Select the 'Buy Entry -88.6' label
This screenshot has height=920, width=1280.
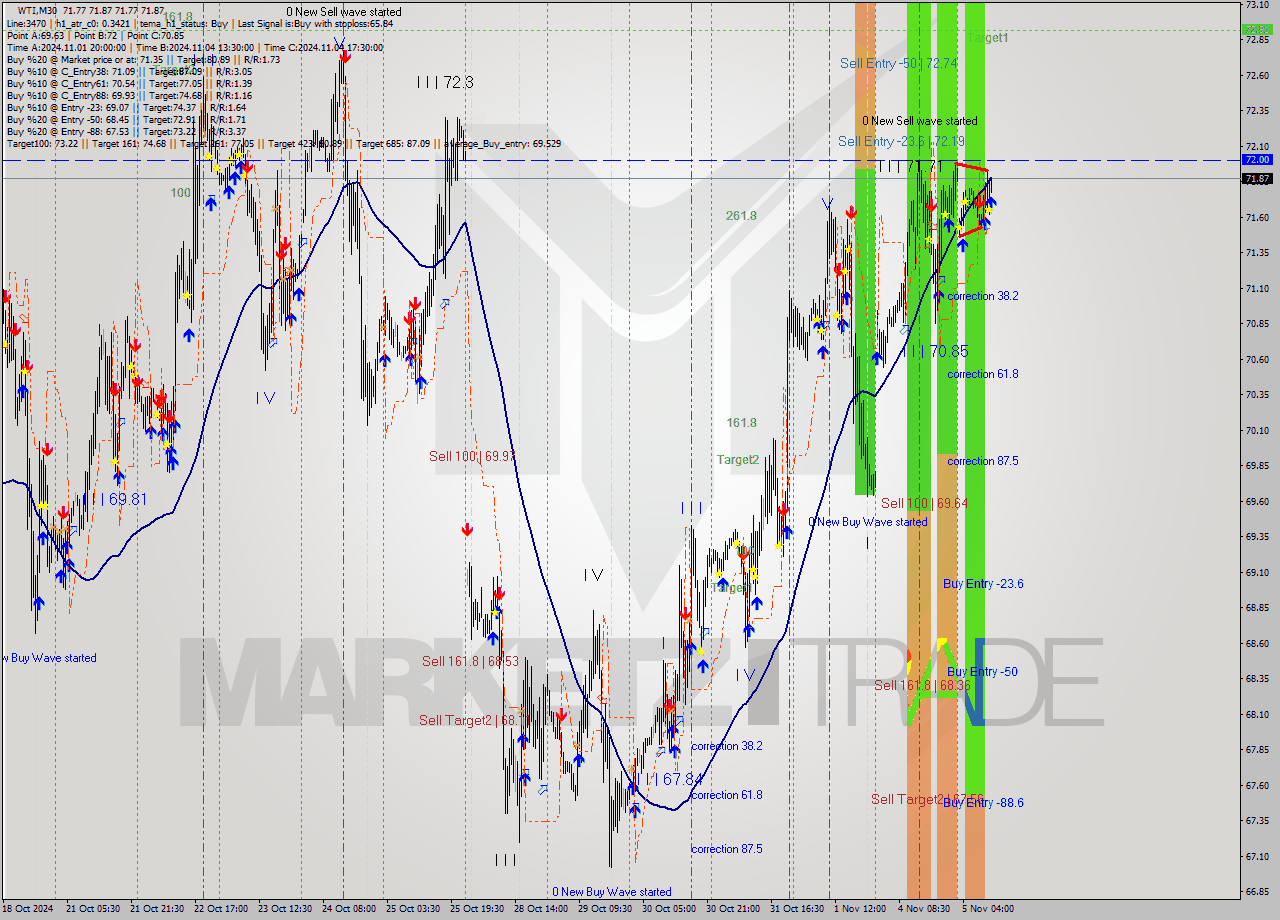click(x=983, y=803)
